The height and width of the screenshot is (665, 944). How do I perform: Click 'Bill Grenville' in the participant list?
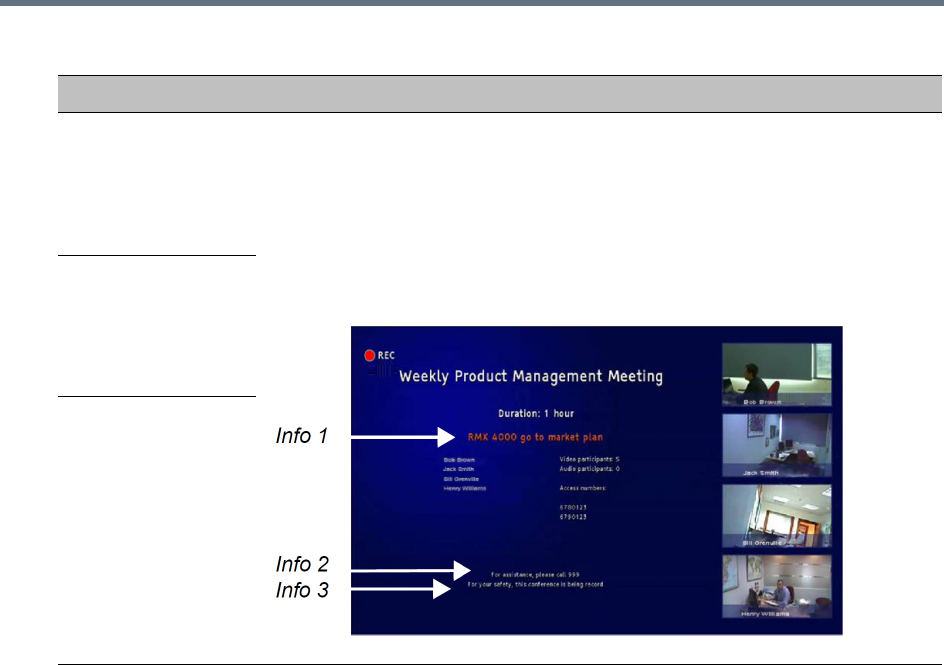461,479
